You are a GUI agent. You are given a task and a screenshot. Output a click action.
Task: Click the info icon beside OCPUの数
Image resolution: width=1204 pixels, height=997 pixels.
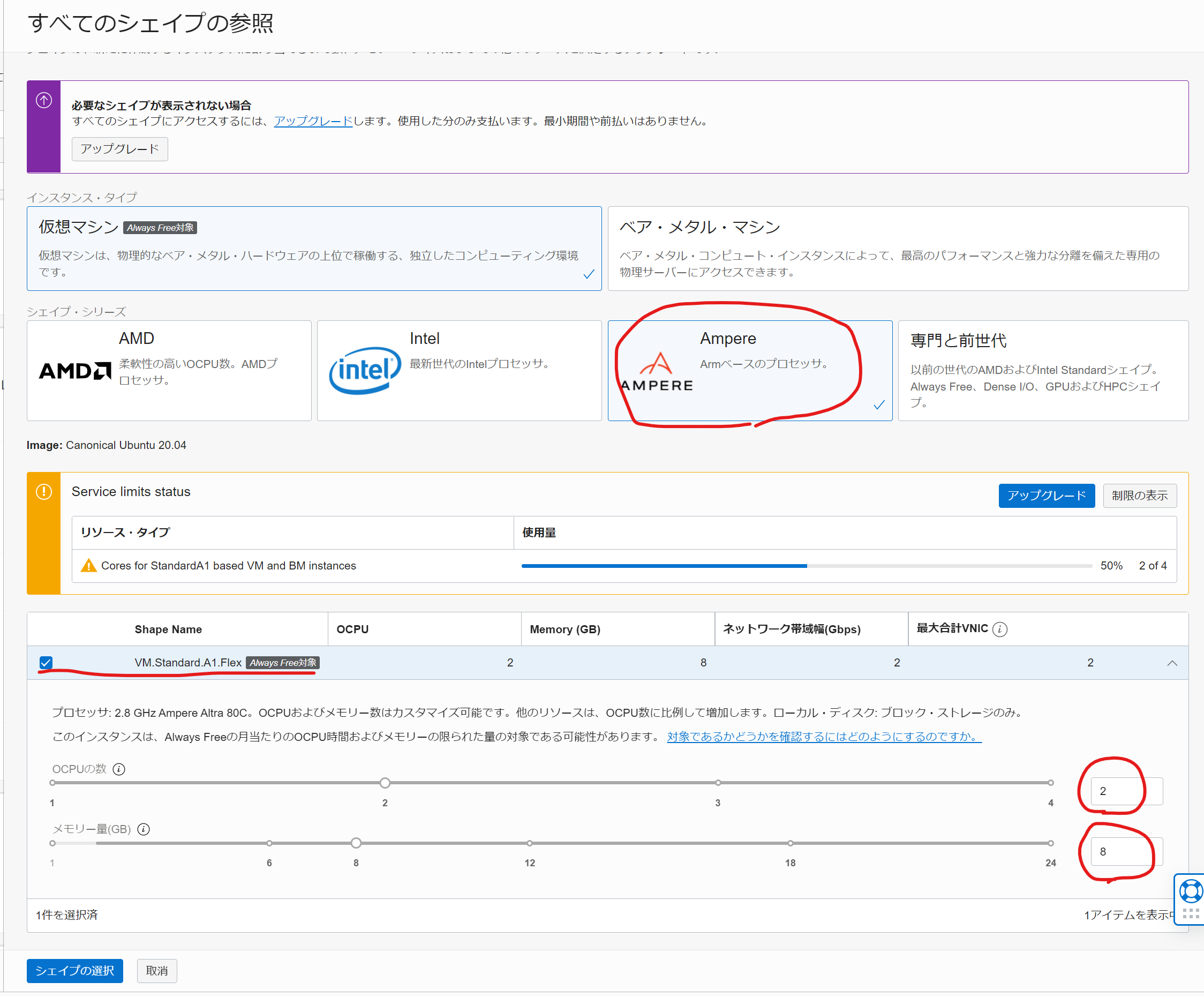tap(119, 769)
